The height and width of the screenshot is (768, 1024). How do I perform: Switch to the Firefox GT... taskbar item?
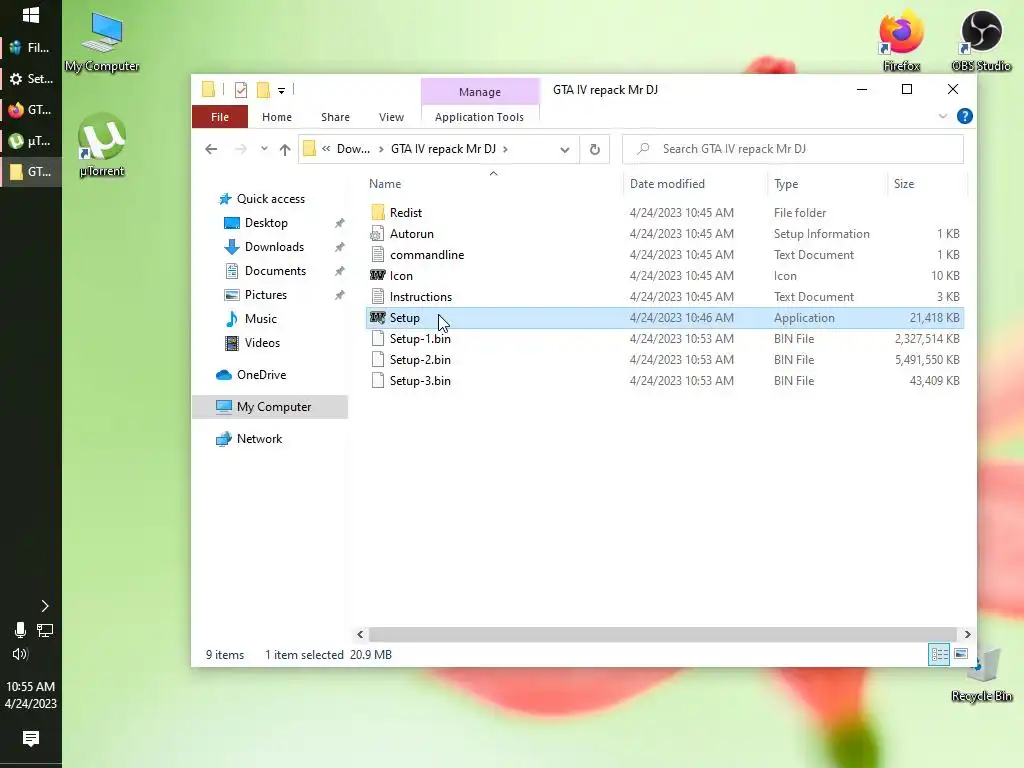31,110
